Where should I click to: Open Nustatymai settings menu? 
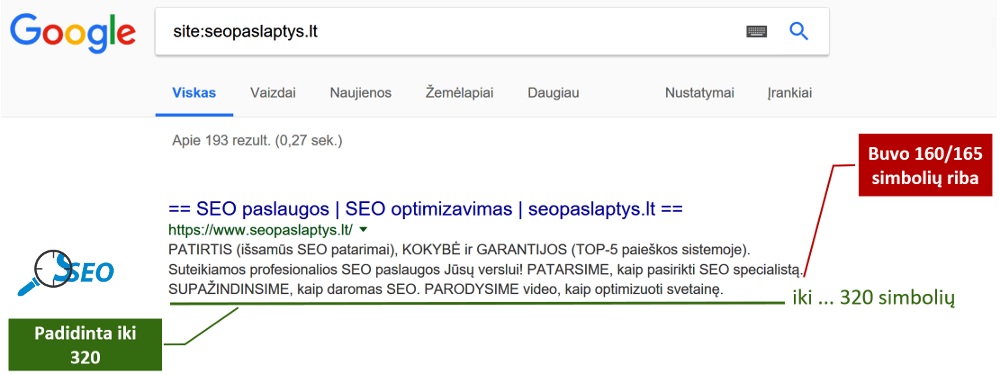(700, 93)
